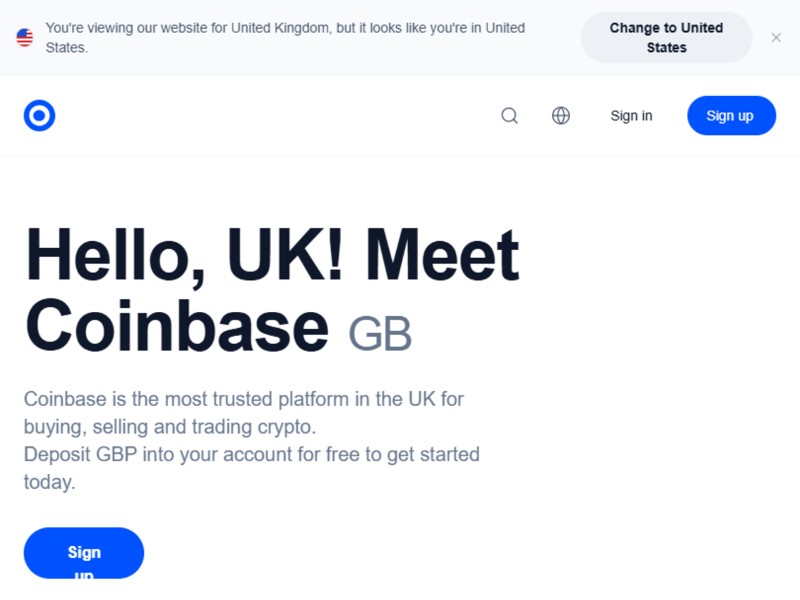Select the grey GB label
This screenshot has width=800, height=600.
pos(380,334)
